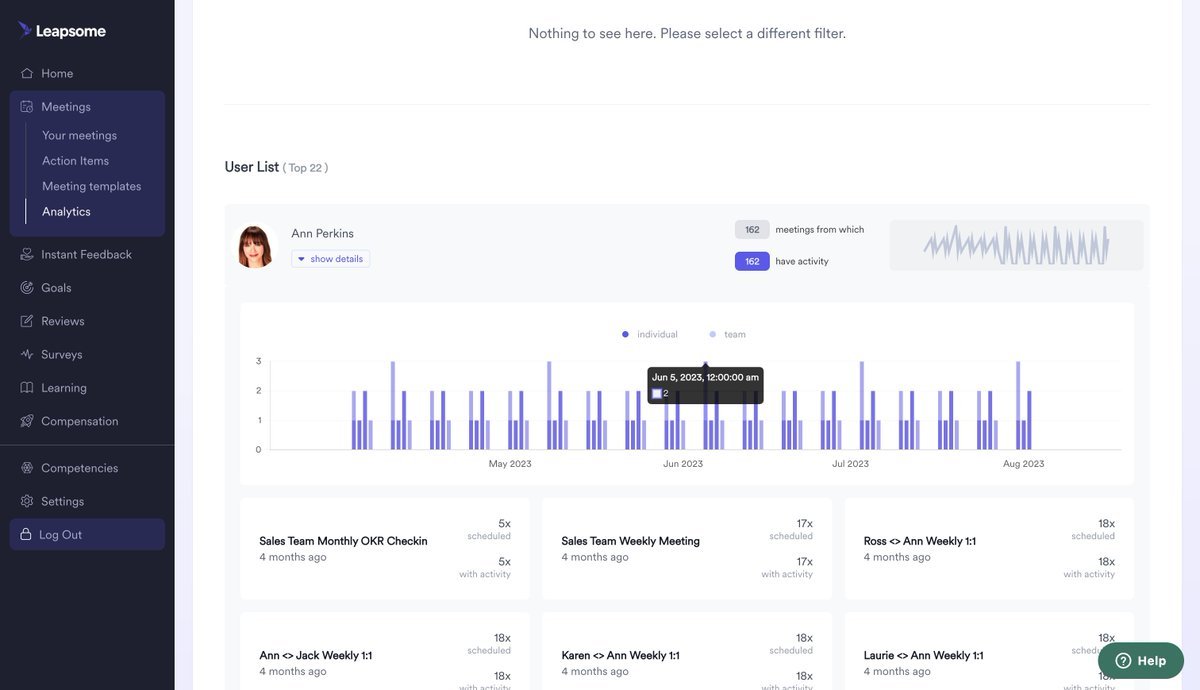Screen dimensions: 1200x690
Task: Collapse Ann Perkins details with show details
Action: (x=331, y=259)
